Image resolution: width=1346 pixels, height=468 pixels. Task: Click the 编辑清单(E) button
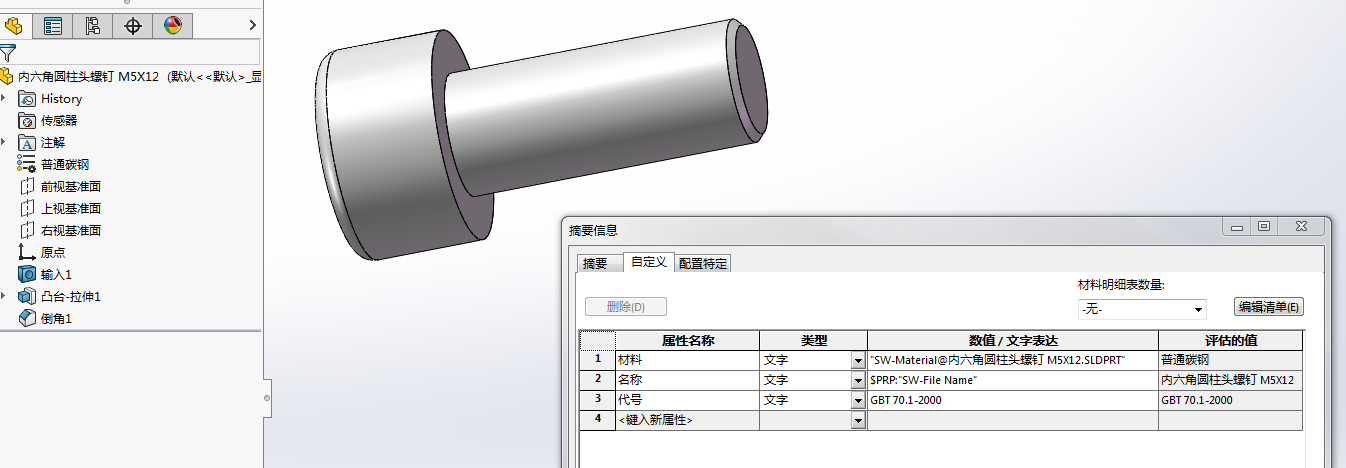click(x=1269, y=307)
